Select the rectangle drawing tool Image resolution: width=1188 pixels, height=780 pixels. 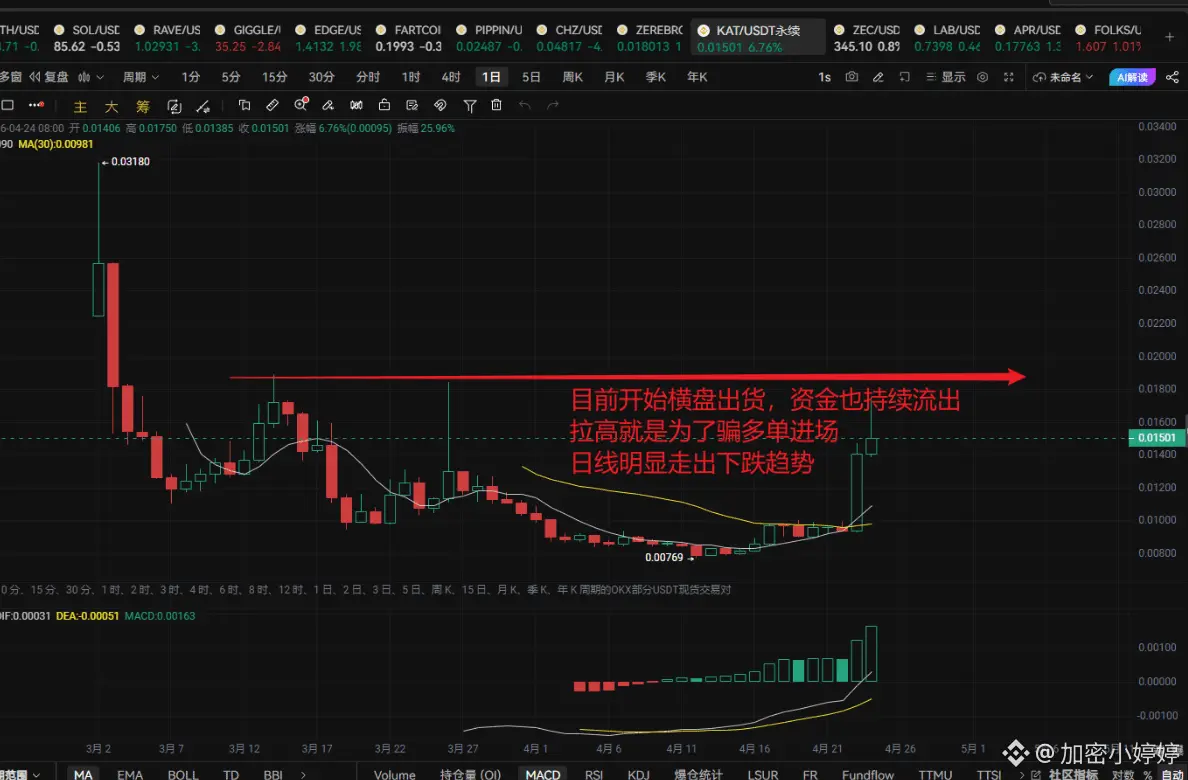pyautogui.click(x=8, y=105)
